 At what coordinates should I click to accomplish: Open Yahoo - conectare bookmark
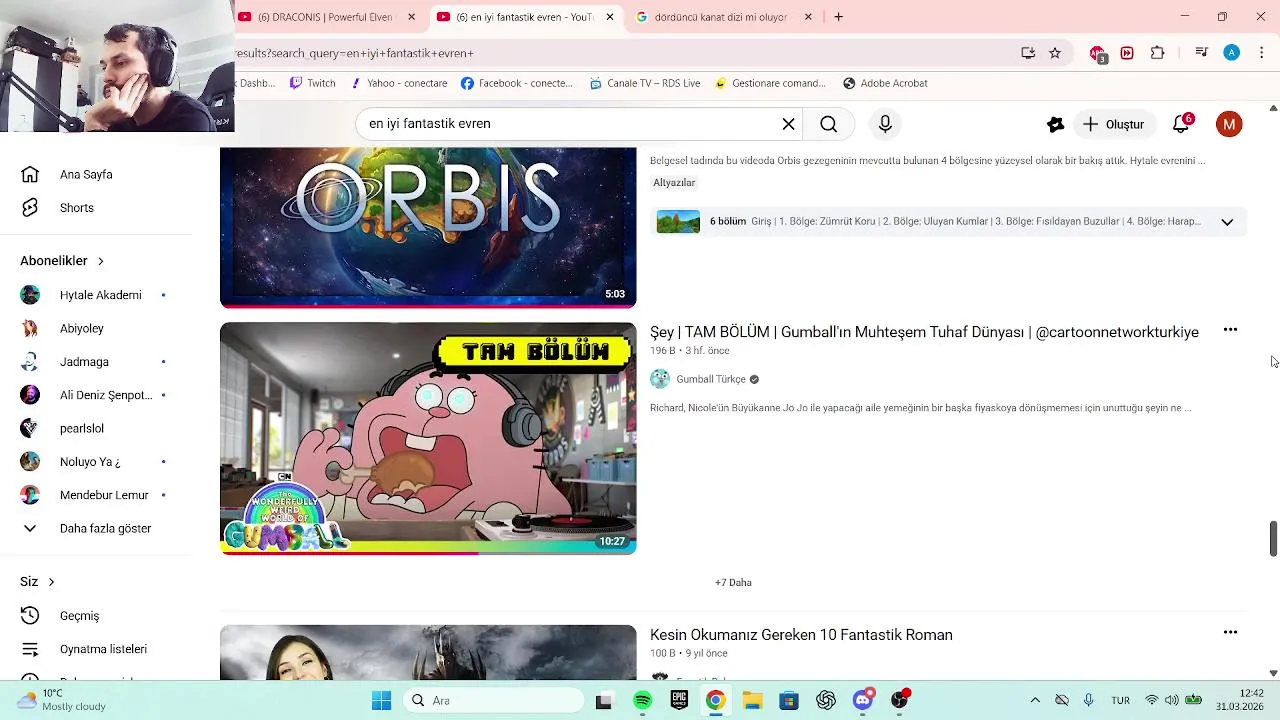click(x=398, y=83)
